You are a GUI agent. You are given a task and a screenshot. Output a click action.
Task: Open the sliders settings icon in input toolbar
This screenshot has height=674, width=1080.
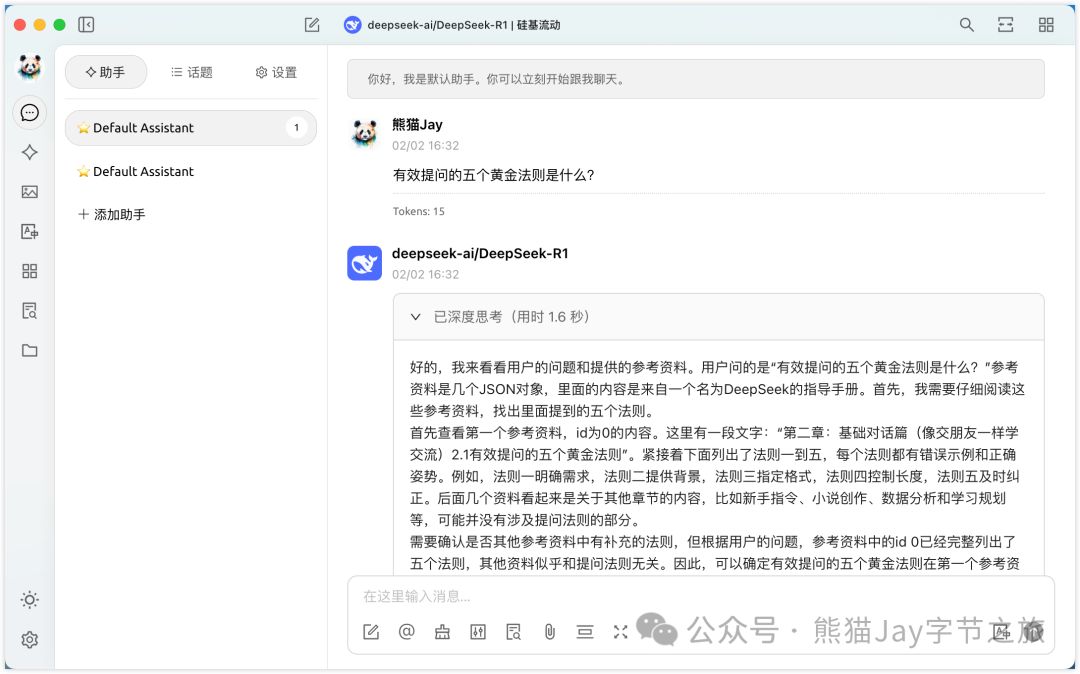tap(478, 631)
